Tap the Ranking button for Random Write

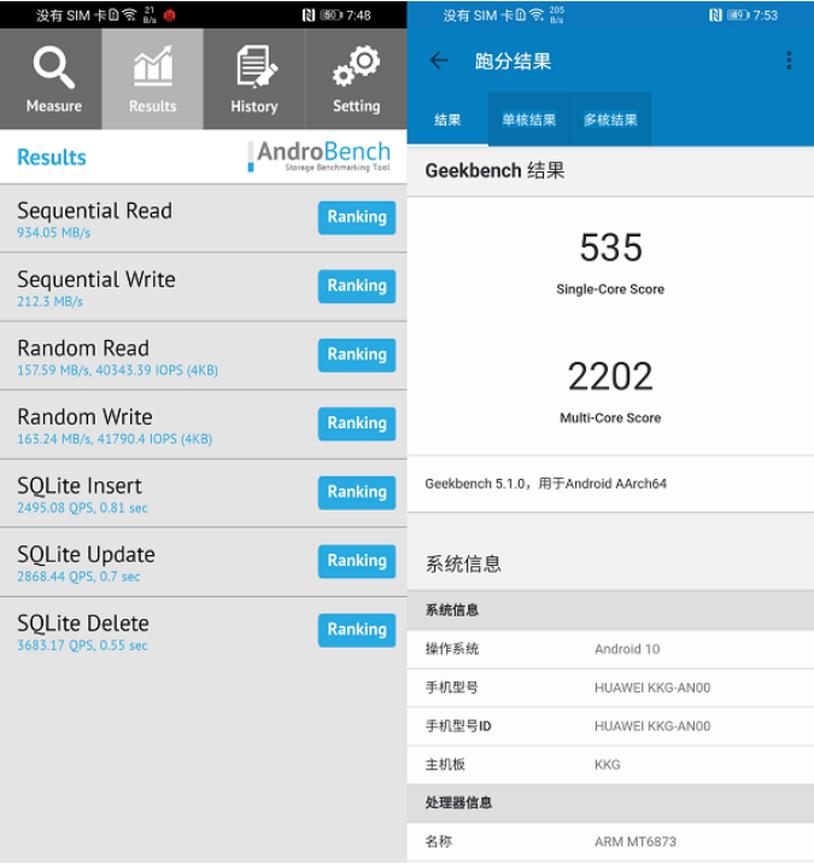point(357,423)
